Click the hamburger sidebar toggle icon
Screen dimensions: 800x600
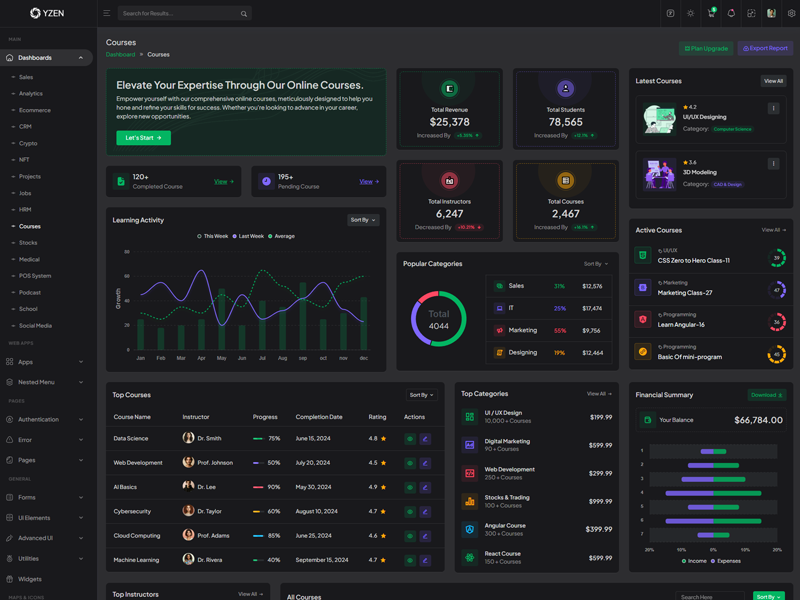pos(107,14)
